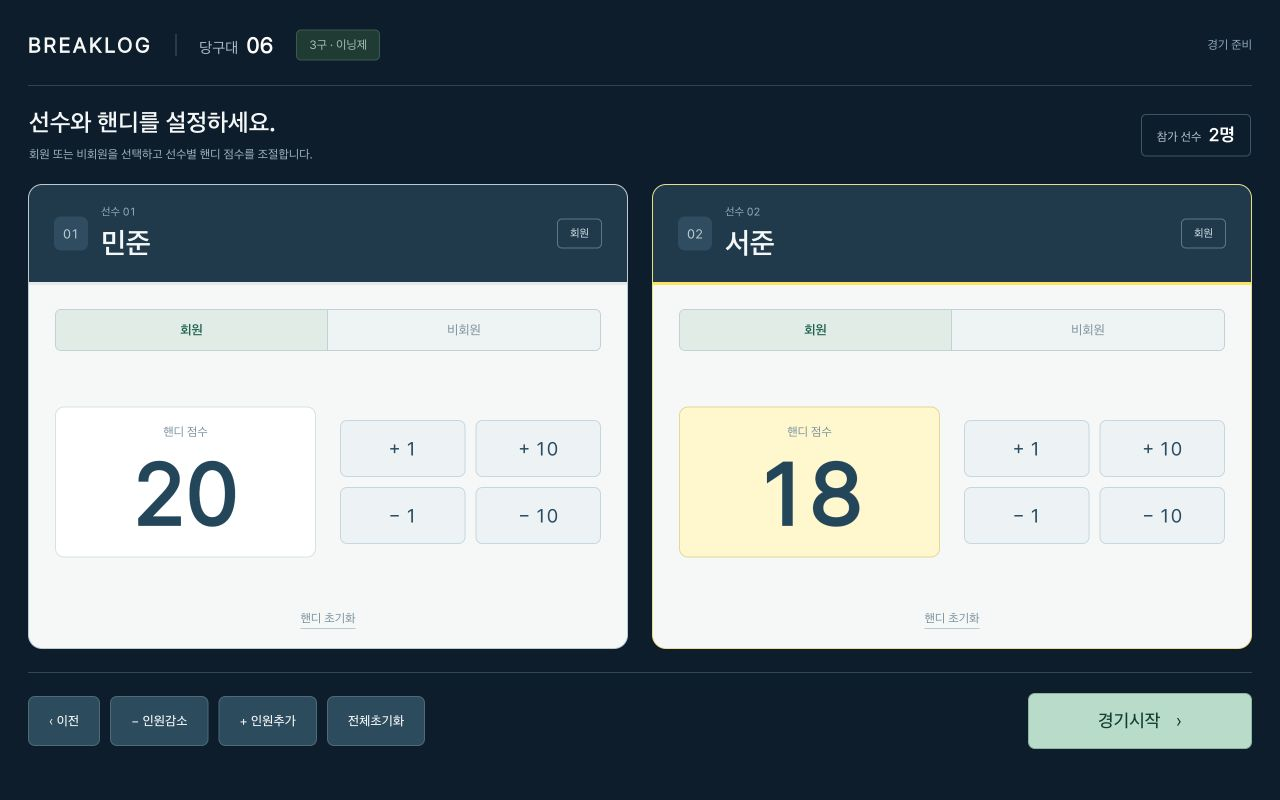Viewport: 1280px width, 800px height.
Task: Add 10 to 민준's handicap score
Action: pyautogui.click(x=538, y=449)
